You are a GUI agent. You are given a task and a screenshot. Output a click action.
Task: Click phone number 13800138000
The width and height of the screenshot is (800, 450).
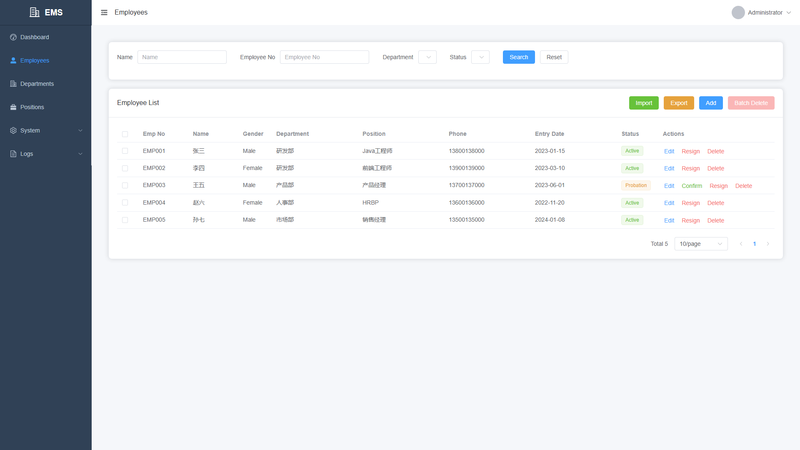(x=466, y=151)
